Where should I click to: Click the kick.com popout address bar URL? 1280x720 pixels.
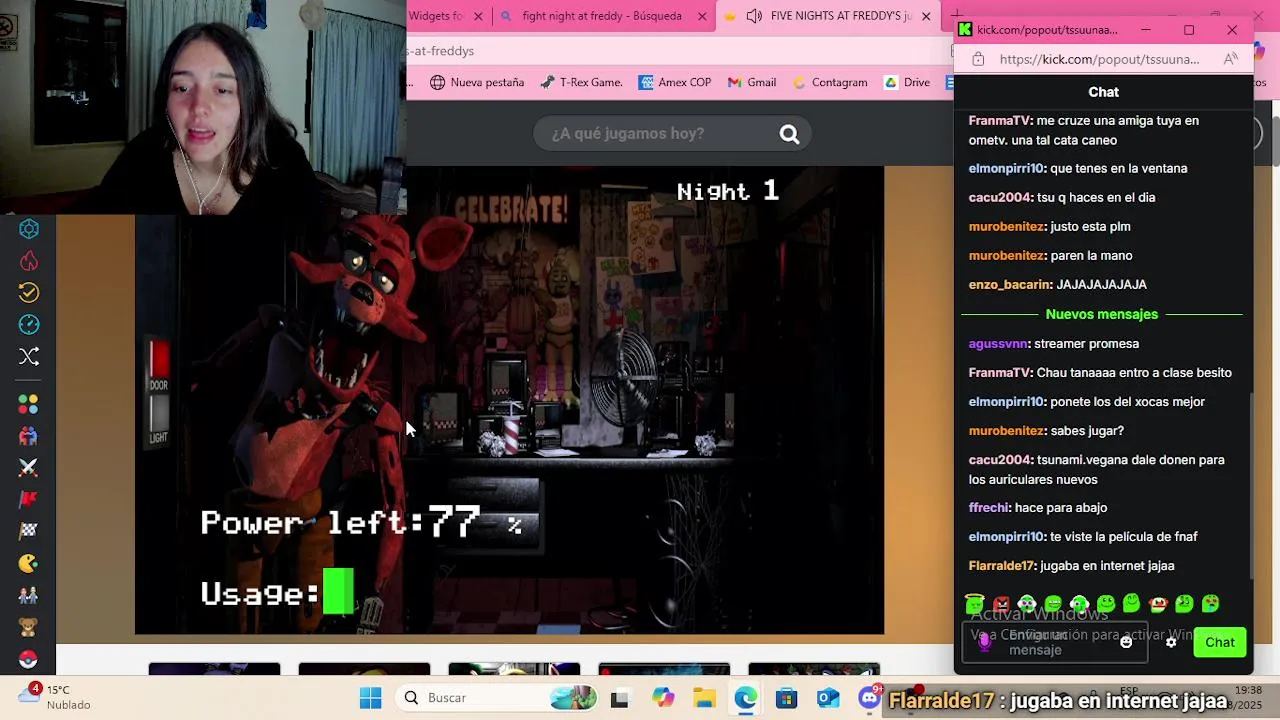[1099, 59]
